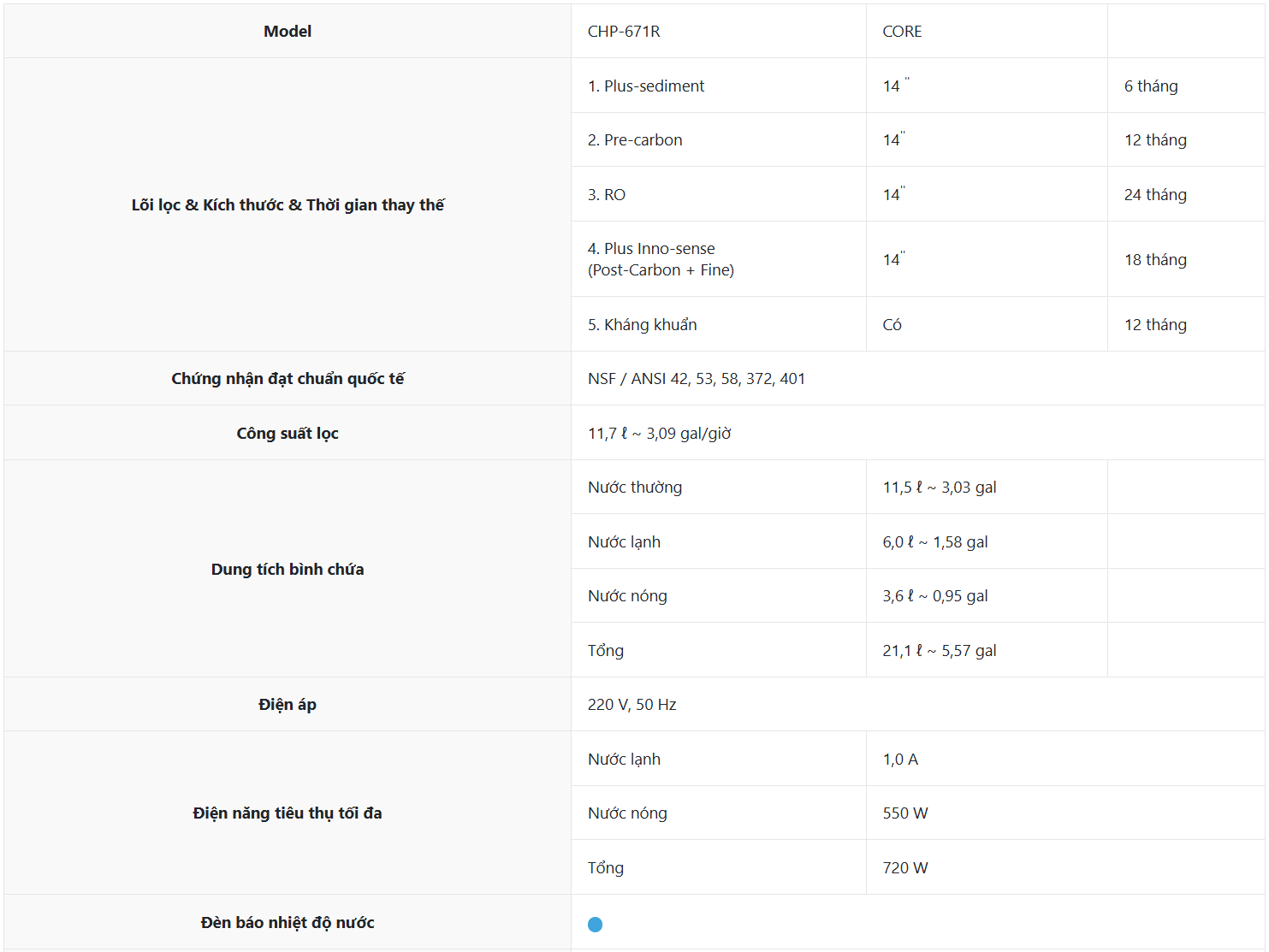
Task: Select the Kháng khuẩn filter entry
Action: click(x=643, y=325)
